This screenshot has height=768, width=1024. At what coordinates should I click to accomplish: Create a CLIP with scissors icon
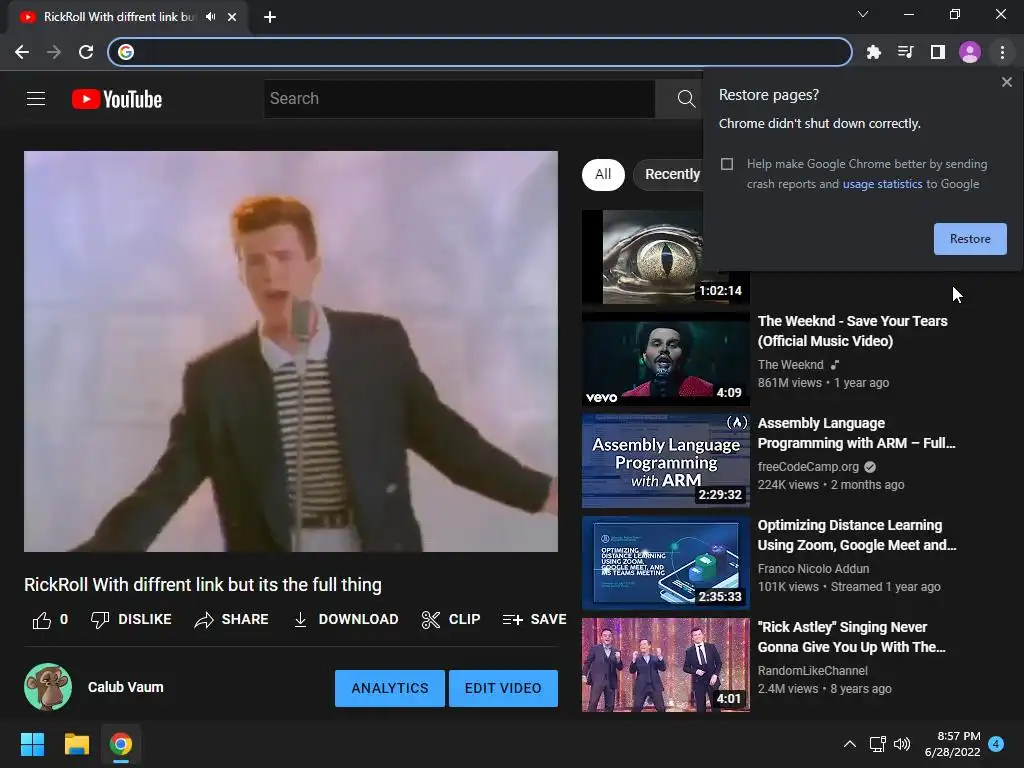click(451, 619)
